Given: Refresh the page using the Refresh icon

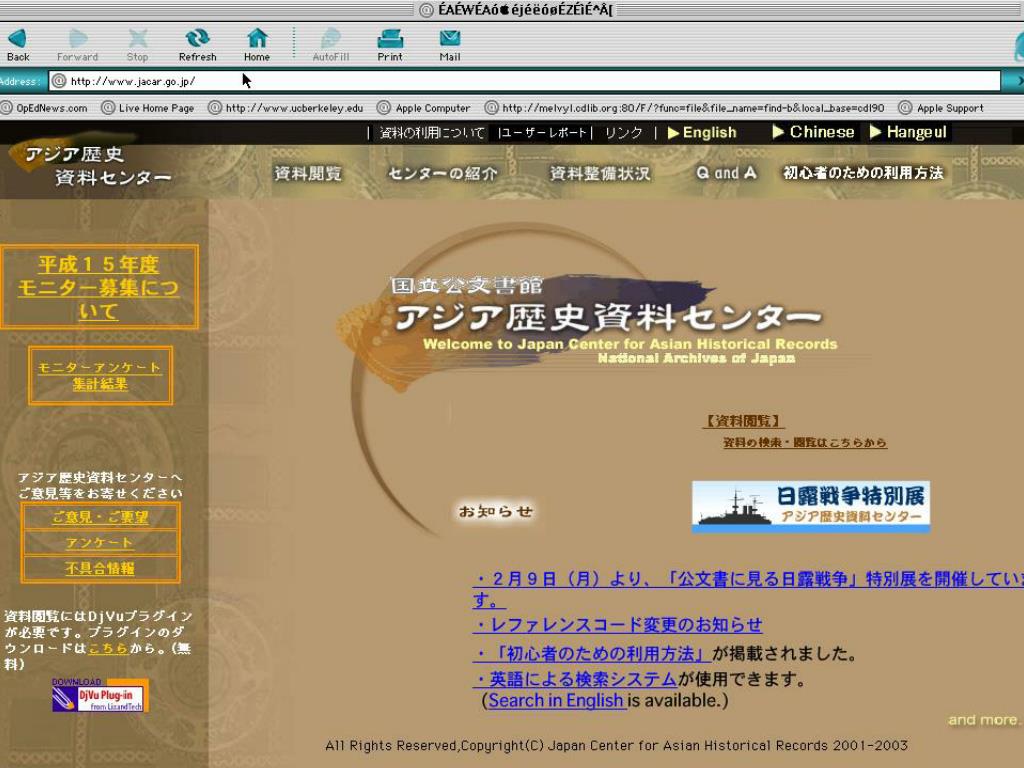Looking at the screenshot, I should pyautogui.click(x=197, y=39).
